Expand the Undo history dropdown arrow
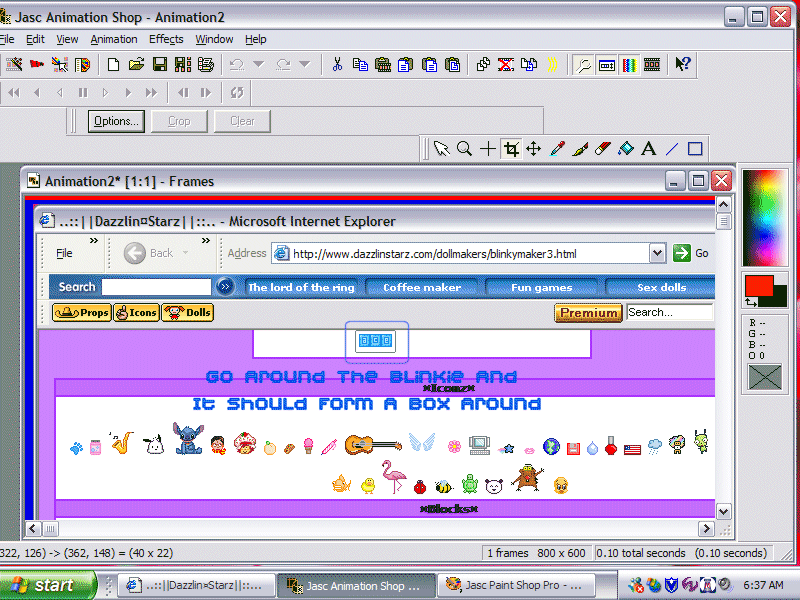 click(259, 64)
